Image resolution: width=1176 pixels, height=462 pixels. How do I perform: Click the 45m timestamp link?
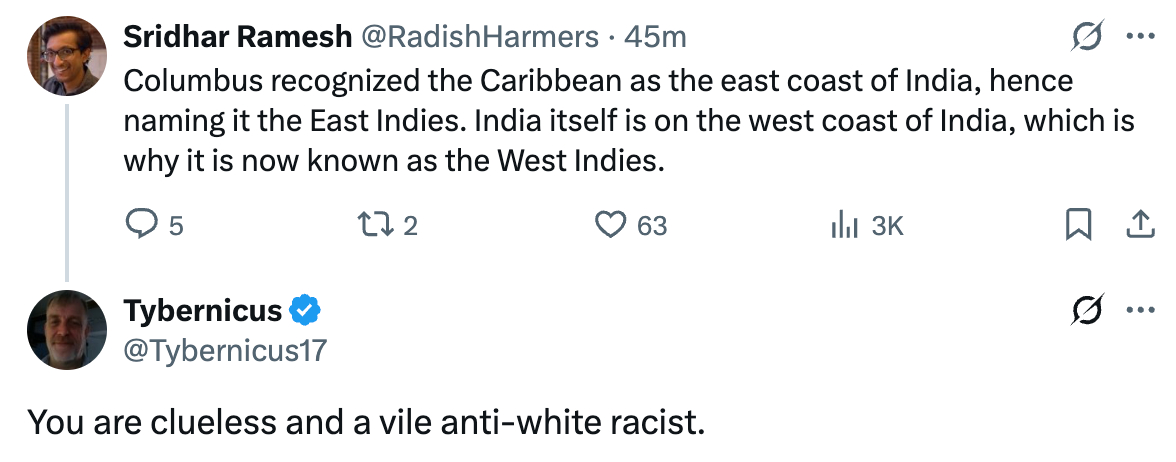pos(655,37)
